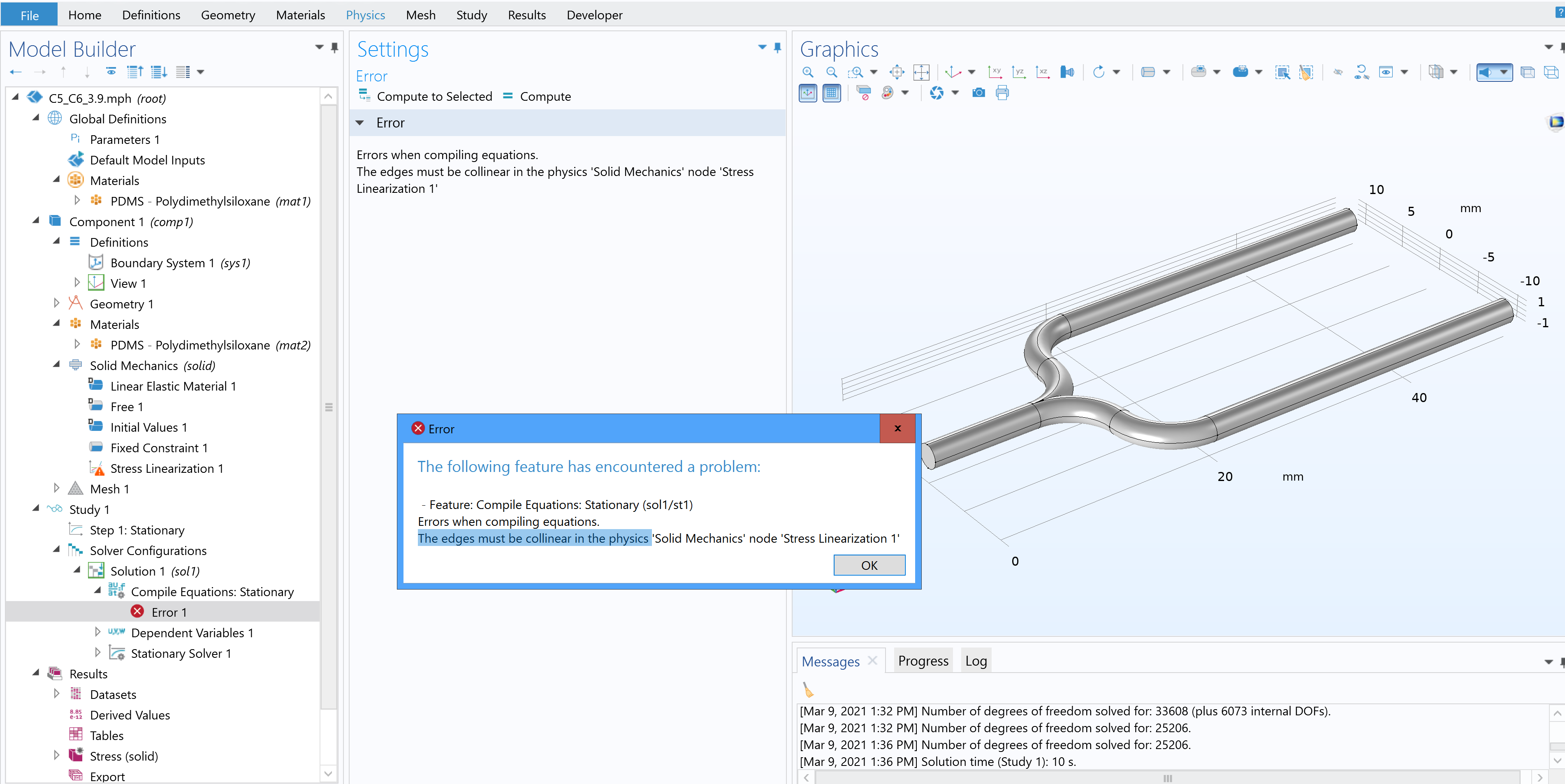The width and height of the screenshot is (1565, 784).
Task: Click Collapse All in Model Builder toolbar
Action: (x=135, y=72)
